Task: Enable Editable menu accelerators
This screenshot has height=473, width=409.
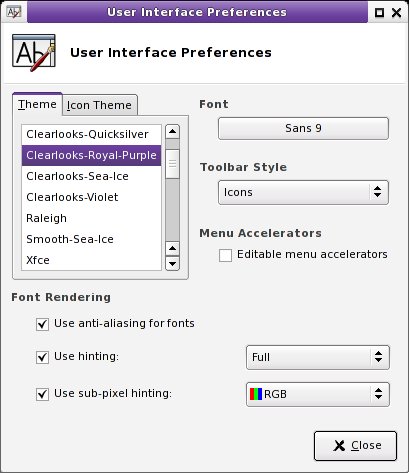Action: (x=225, y=255)
